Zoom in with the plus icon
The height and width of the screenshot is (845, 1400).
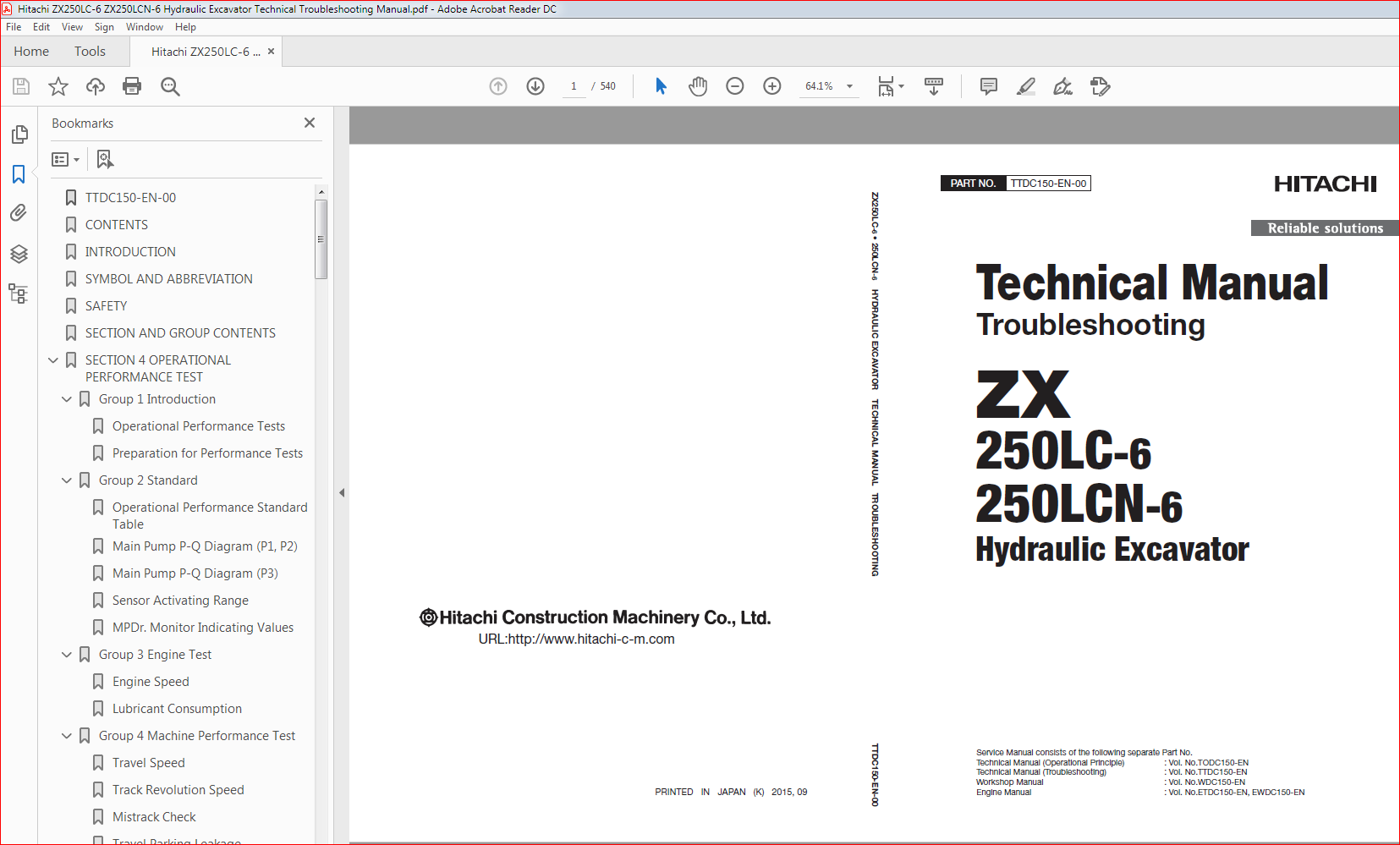tap(772, 86)
